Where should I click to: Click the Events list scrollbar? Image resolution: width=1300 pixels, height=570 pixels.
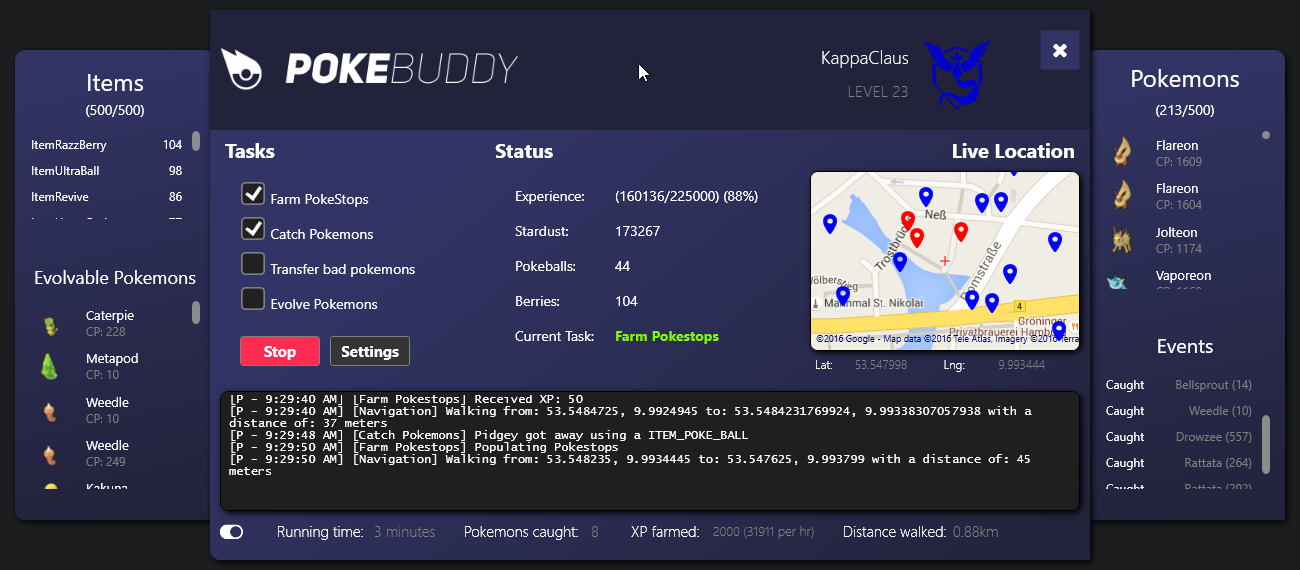pos(1266,445)
